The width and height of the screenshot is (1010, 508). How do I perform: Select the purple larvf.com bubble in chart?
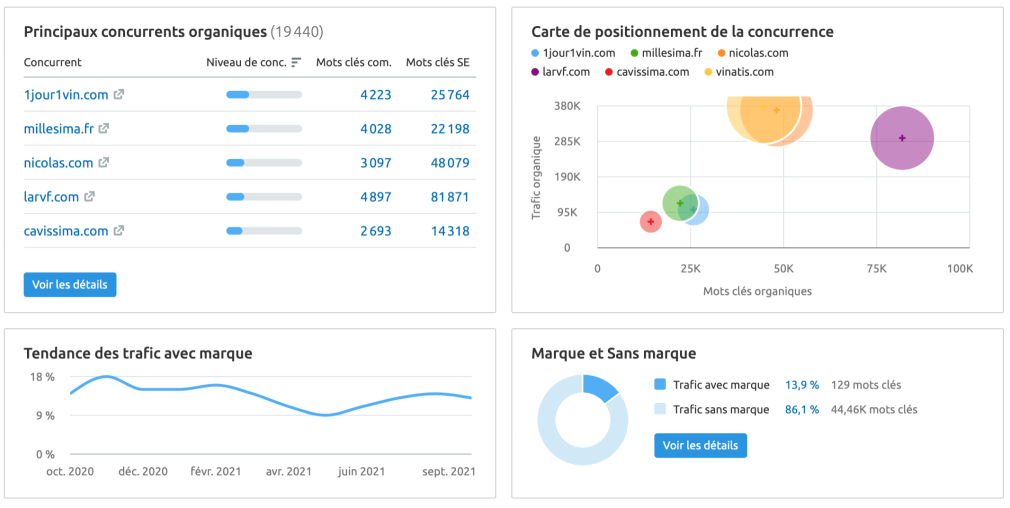tap(902, 138)
